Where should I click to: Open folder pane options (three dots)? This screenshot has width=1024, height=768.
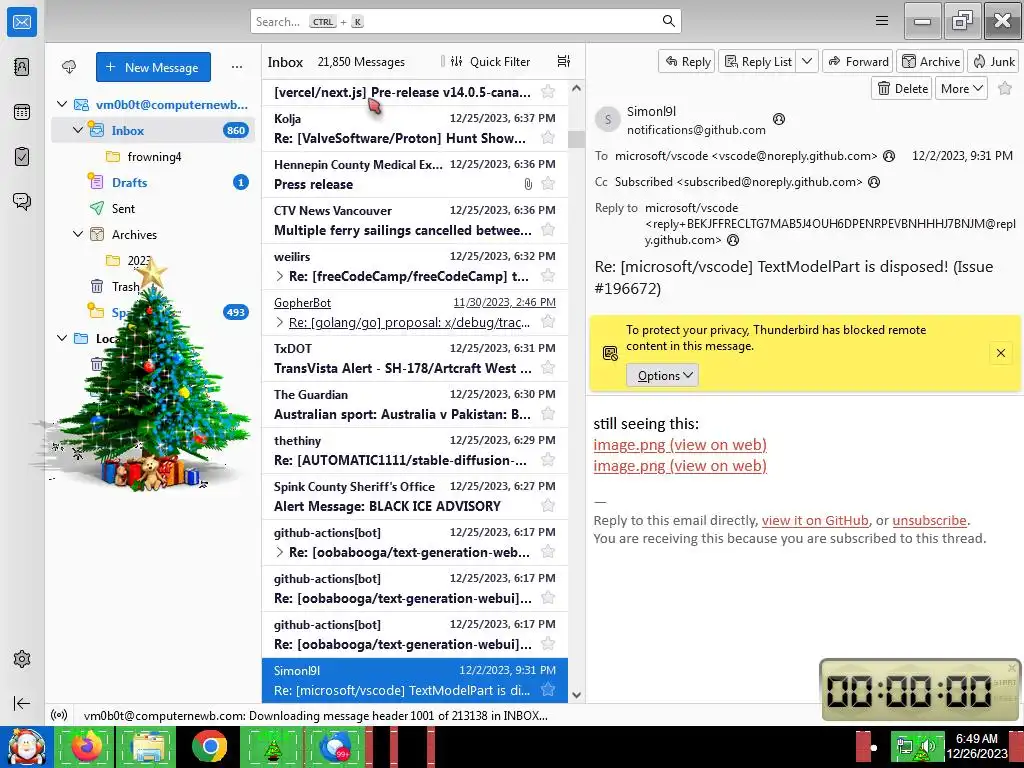pyautogui.click(x=237, y=67)
